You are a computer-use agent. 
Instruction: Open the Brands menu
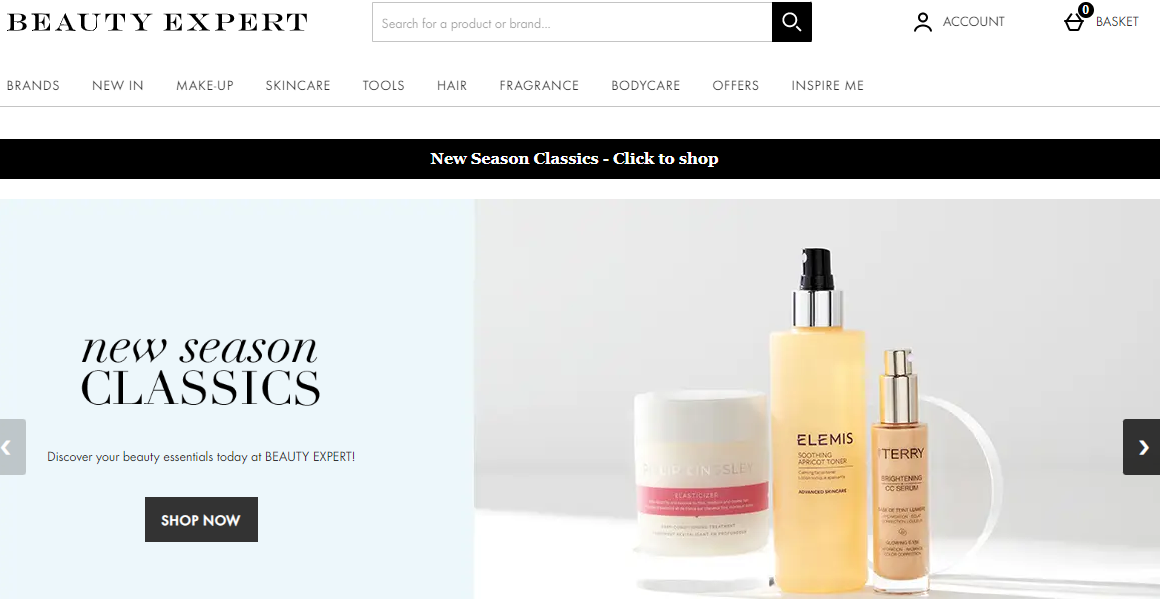33,86
